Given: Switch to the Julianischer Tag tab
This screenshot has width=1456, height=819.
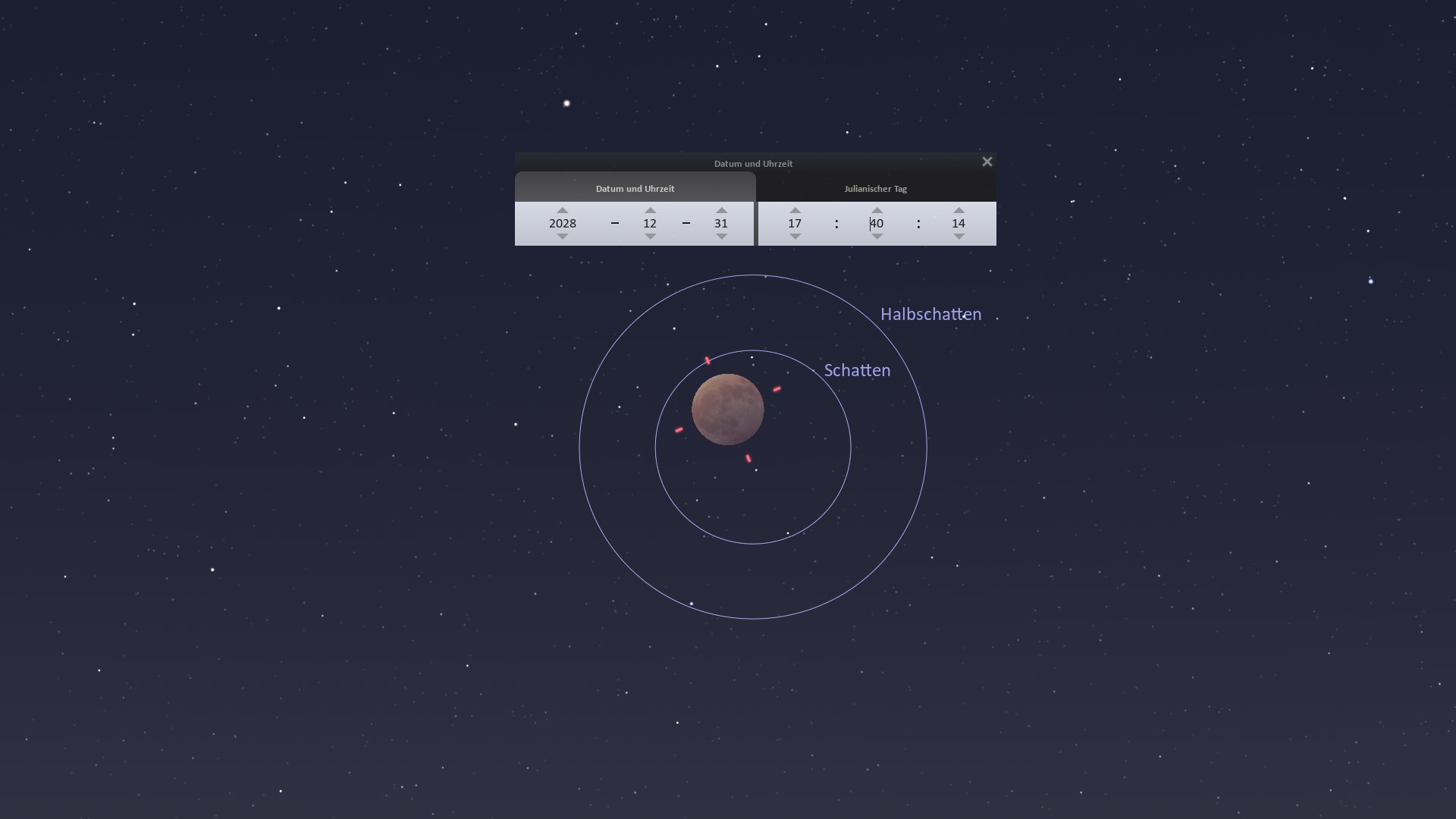Looking at the screenshot, I should point(875,189).
